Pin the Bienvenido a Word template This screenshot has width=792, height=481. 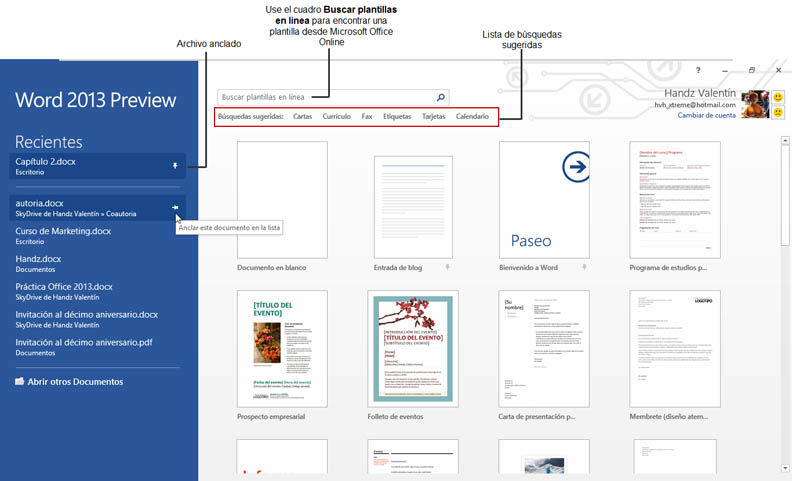coord(584,267)
